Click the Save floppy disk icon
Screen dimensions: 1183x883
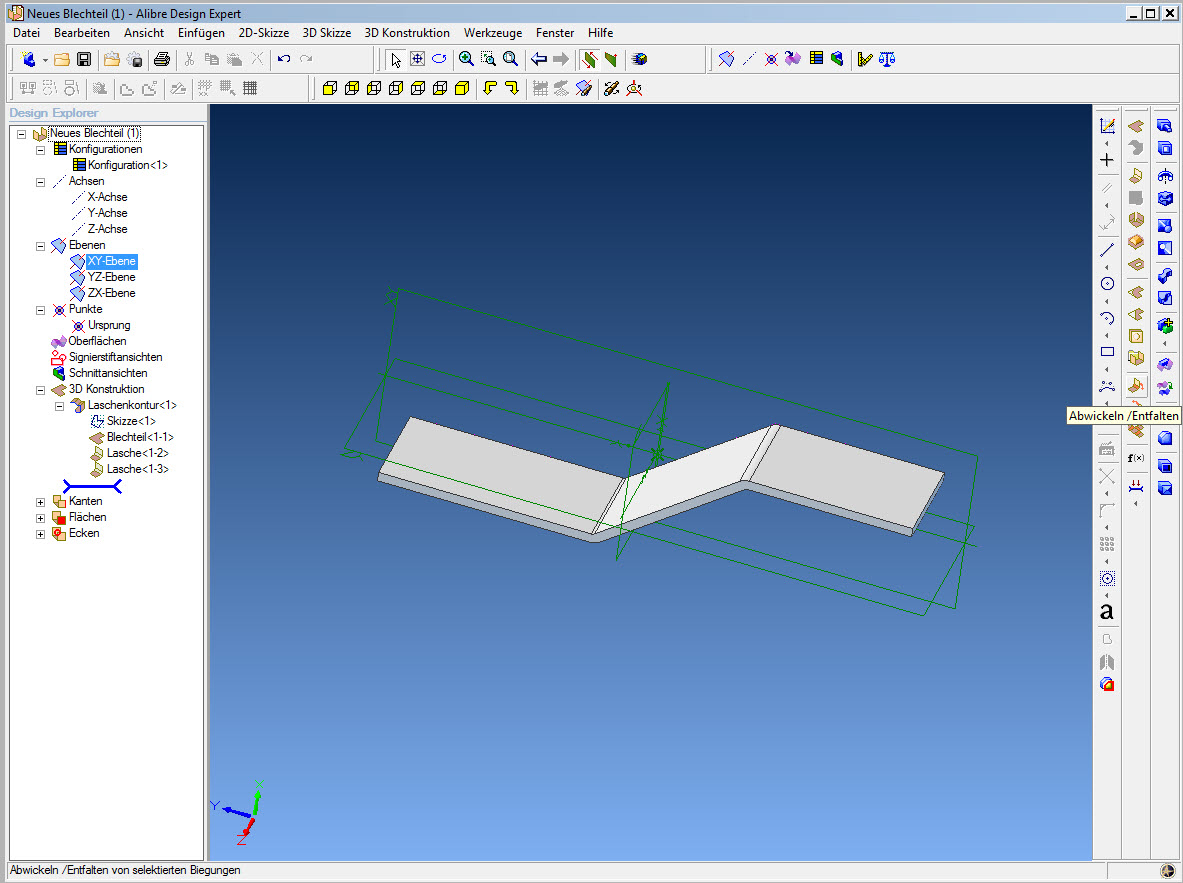84,59
